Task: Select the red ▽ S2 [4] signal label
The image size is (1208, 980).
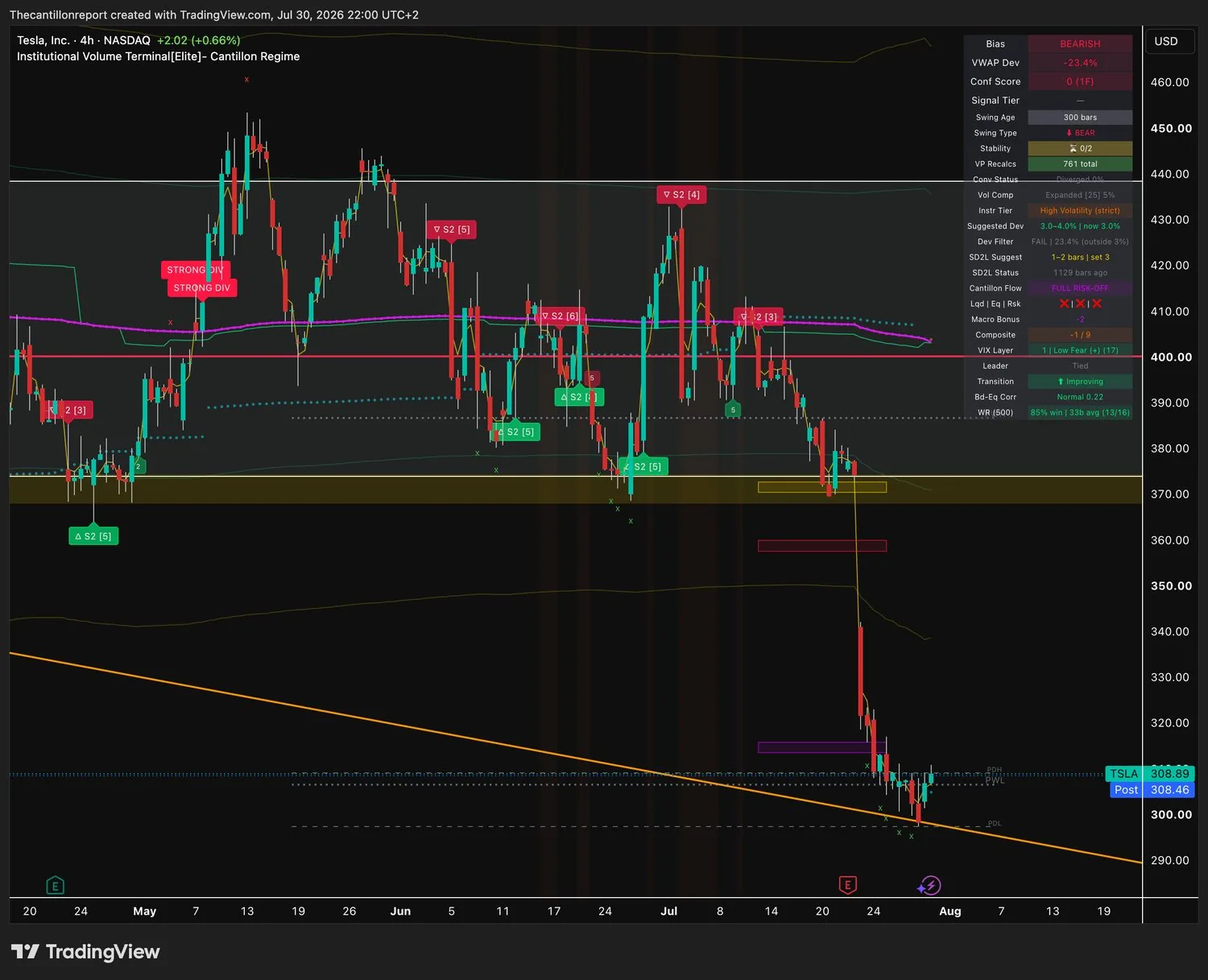Action: [x=681, y=195]
